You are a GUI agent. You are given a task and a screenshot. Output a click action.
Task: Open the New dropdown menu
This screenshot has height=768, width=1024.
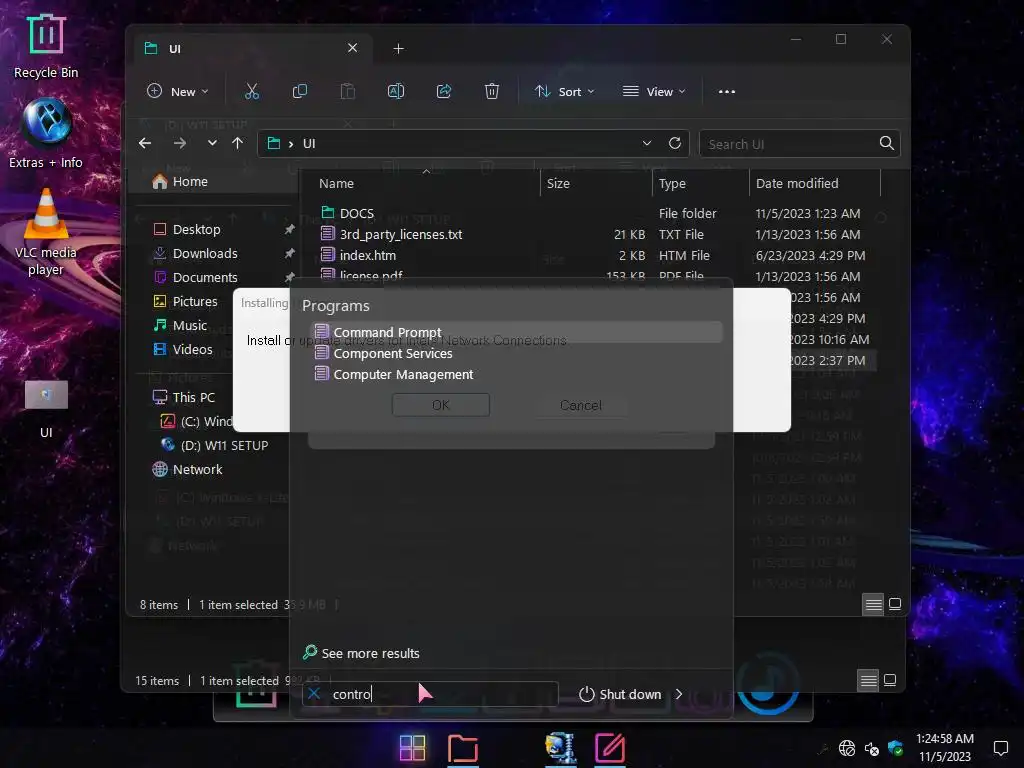[x=177, y=91]
